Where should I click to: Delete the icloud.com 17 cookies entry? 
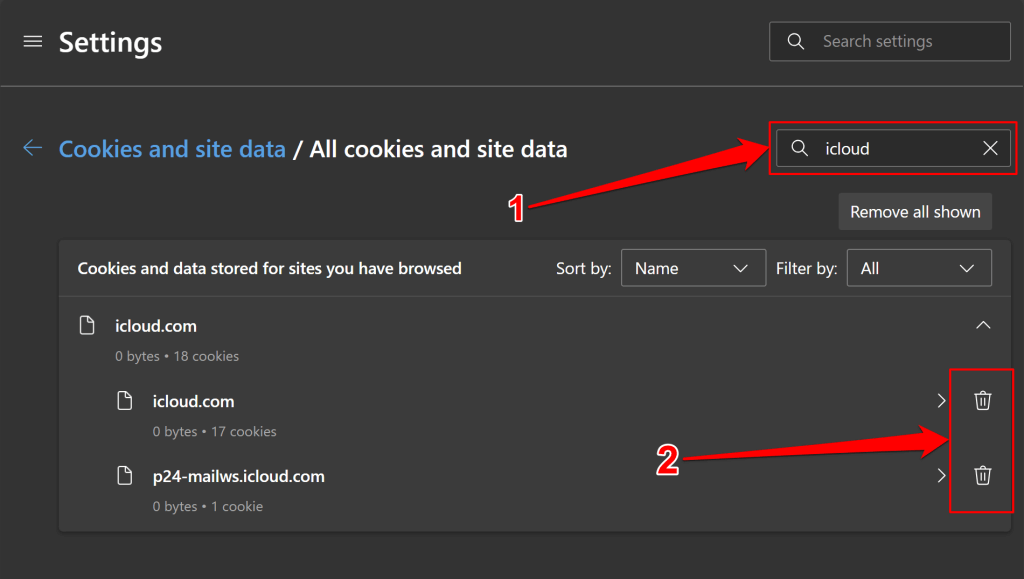click(x=983, y=401)
